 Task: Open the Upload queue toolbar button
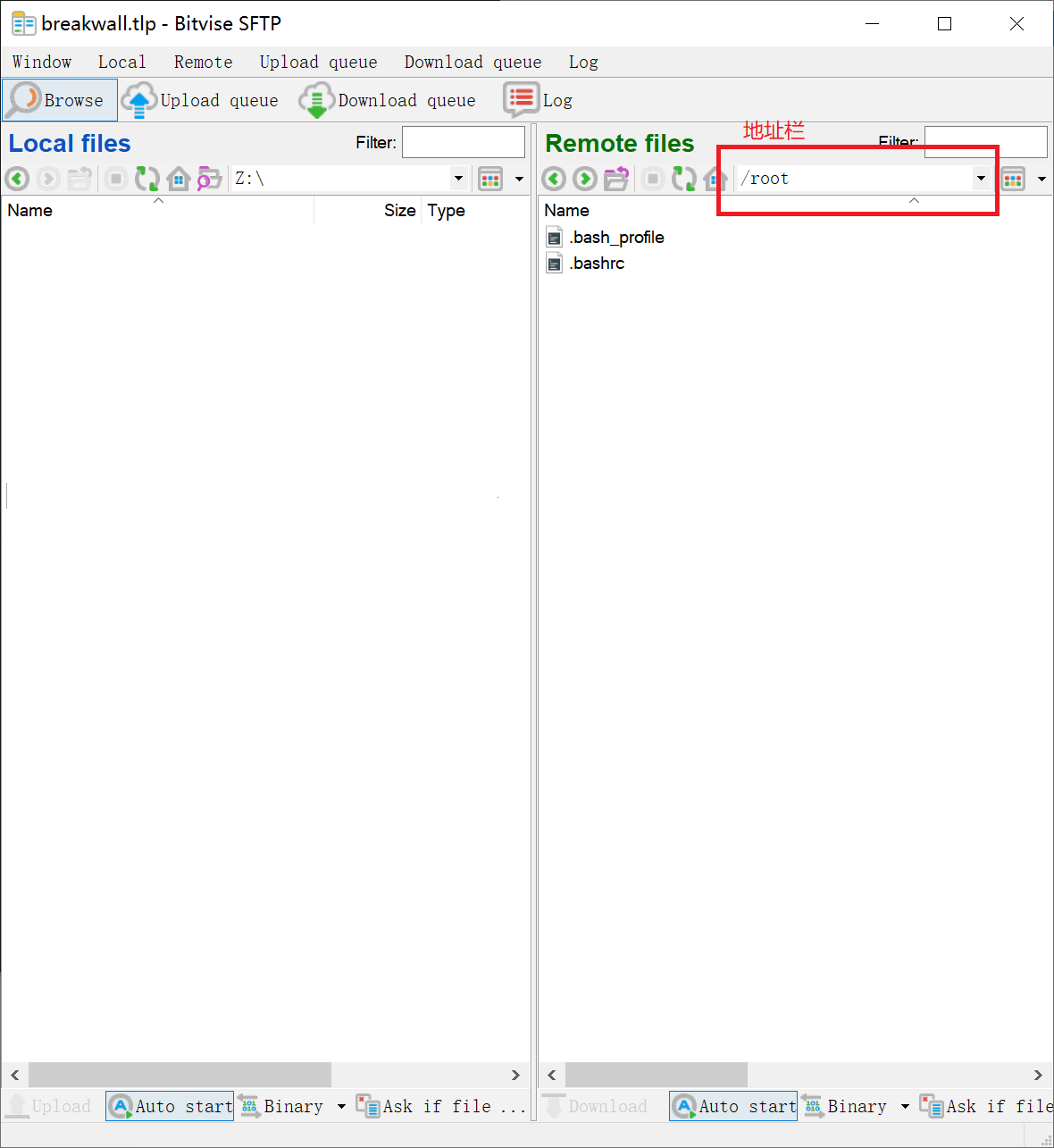point(200,100)
